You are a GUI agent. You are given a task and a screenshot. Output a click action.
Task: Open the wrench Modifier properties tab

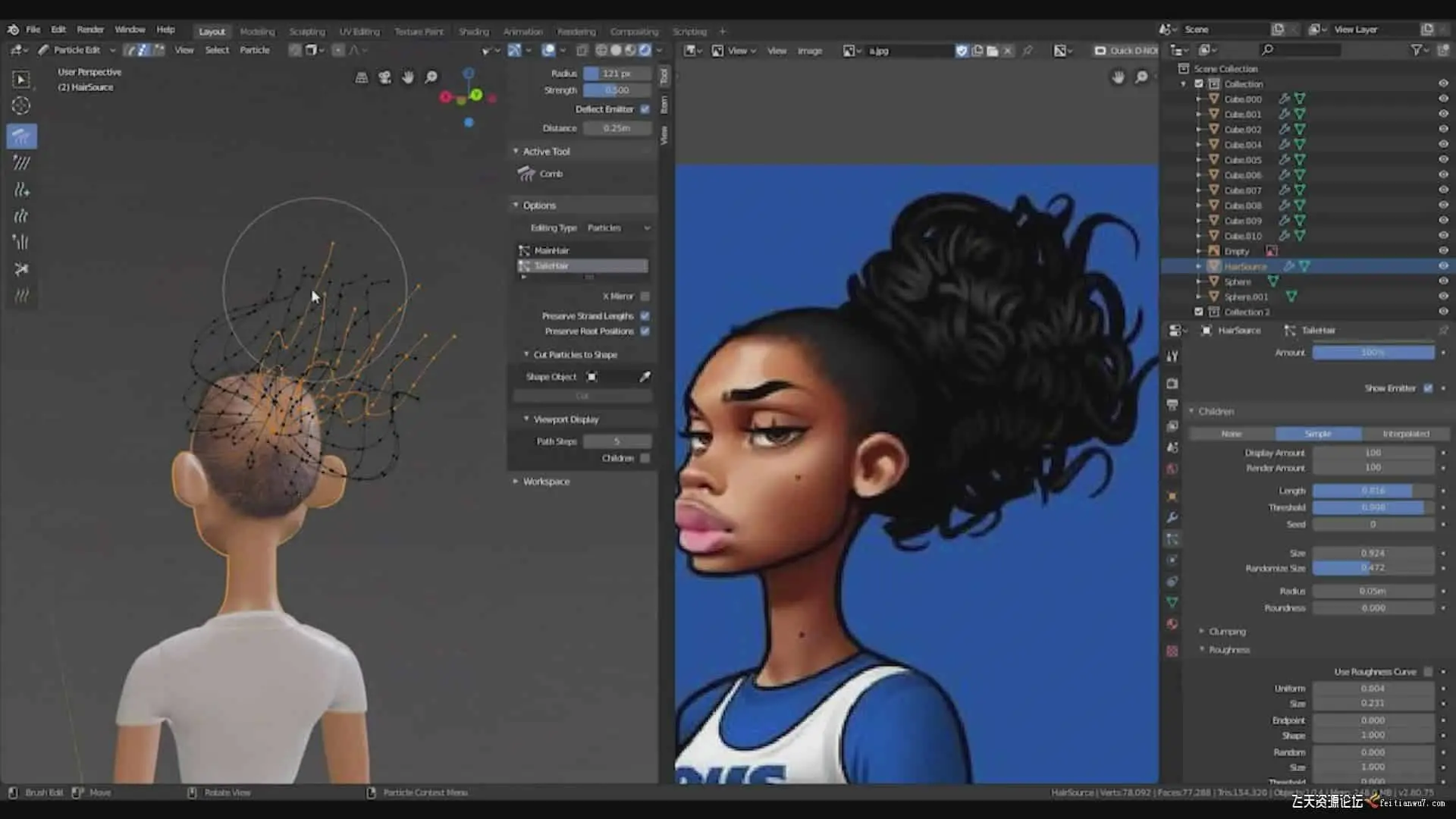(1172, 517)
